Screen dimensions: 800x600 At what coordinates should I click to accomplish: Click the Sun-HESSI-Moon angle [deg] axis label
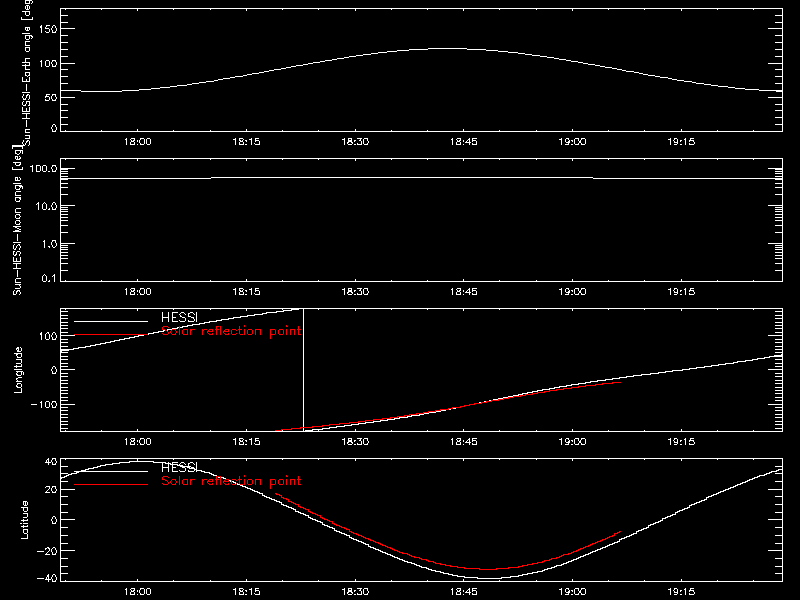point(17,220)
